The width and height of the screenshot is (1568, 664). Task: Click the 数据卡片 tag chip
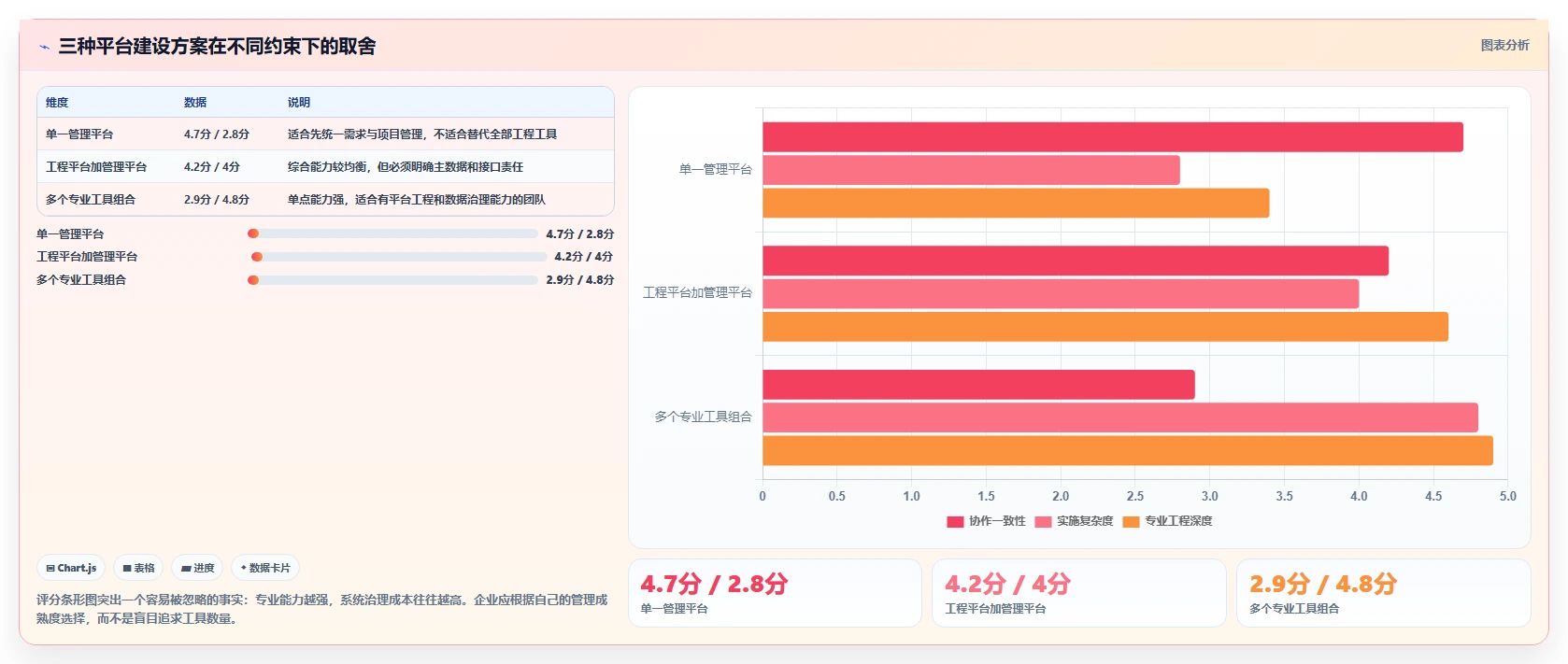click(x=265, y=568)
